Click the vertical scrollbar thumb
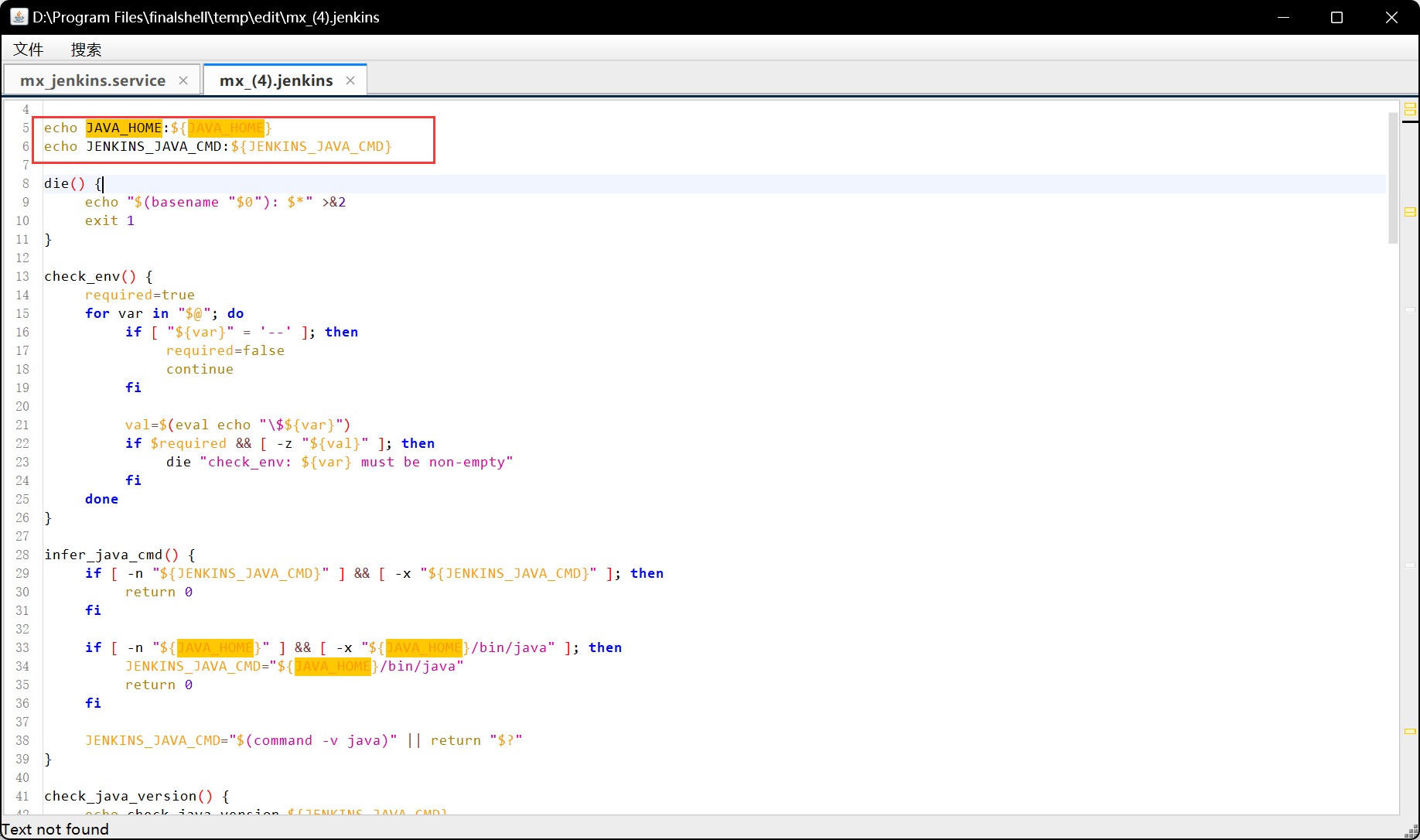Screen dimensions: 1420x840 (1393, 178)
